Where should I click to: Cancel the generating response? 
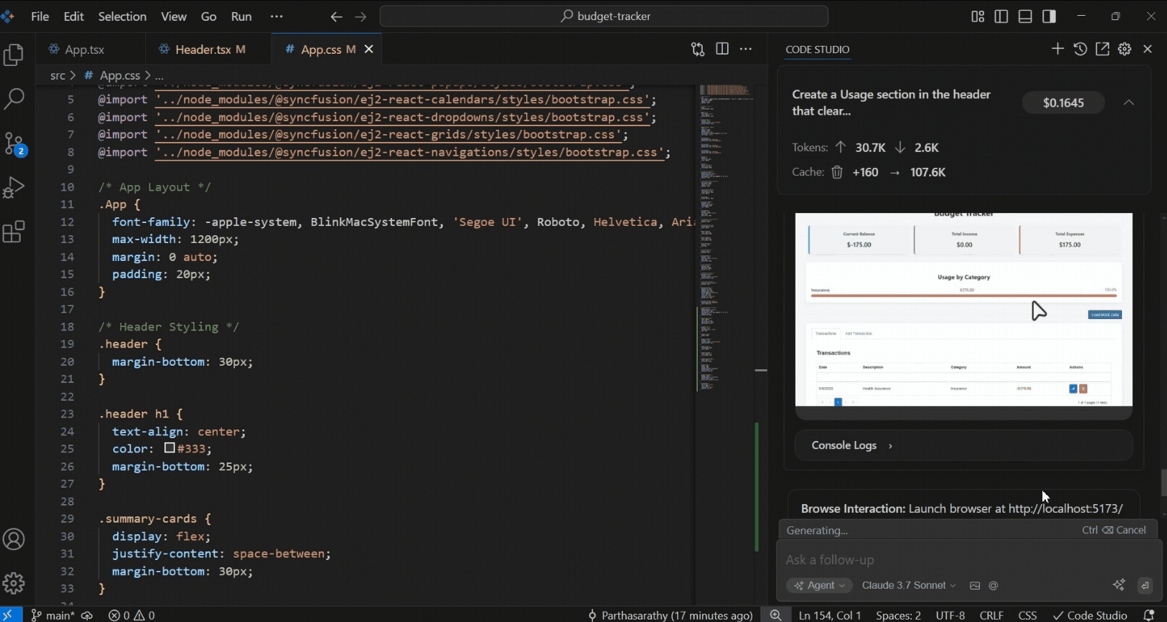1114,530
